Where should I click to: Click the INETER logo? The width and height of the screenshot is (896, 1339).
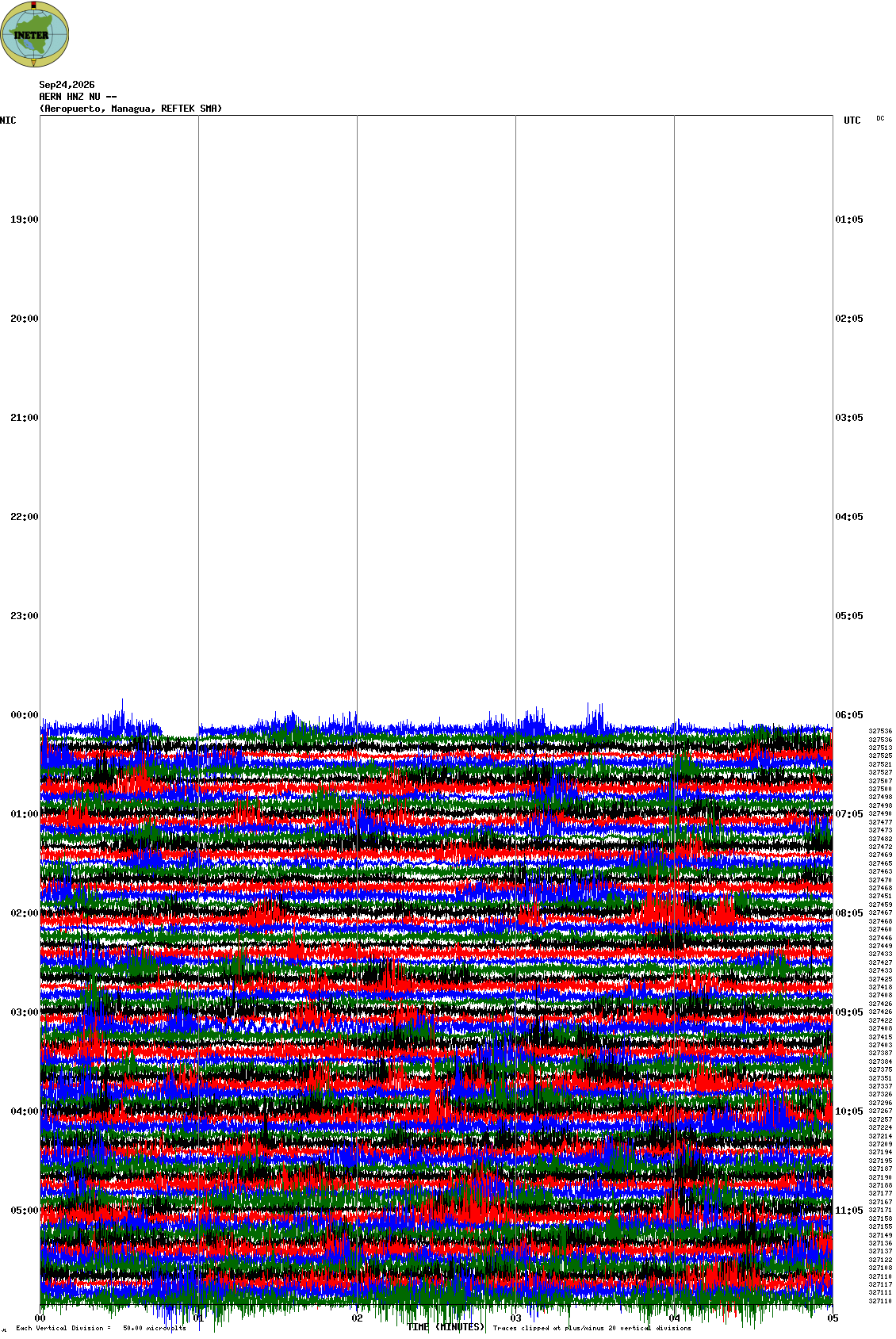(x=35, y=34)
